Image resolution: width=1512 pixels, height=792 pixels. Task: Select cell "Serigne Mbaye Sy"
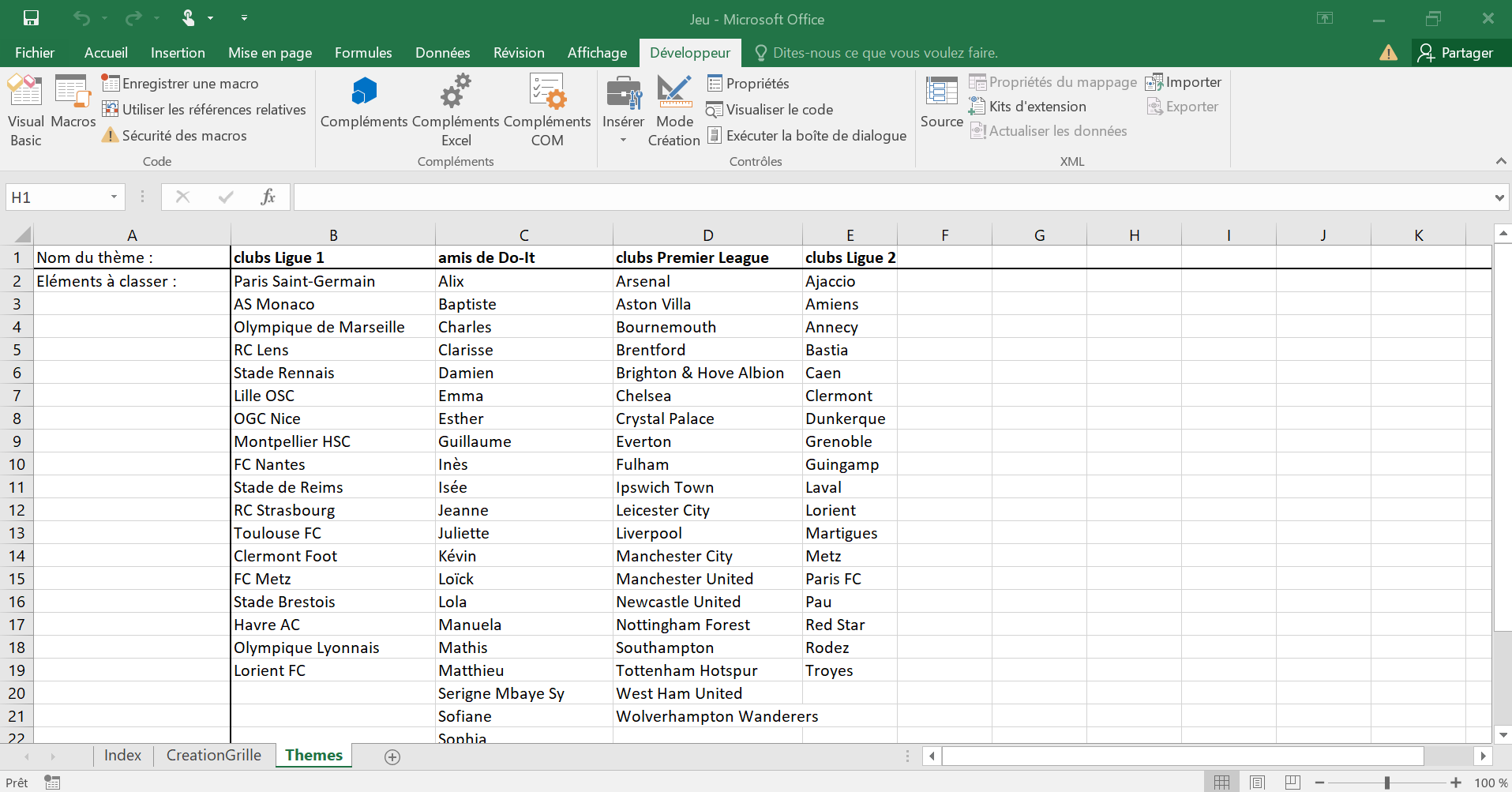click(x=523, y=693)
